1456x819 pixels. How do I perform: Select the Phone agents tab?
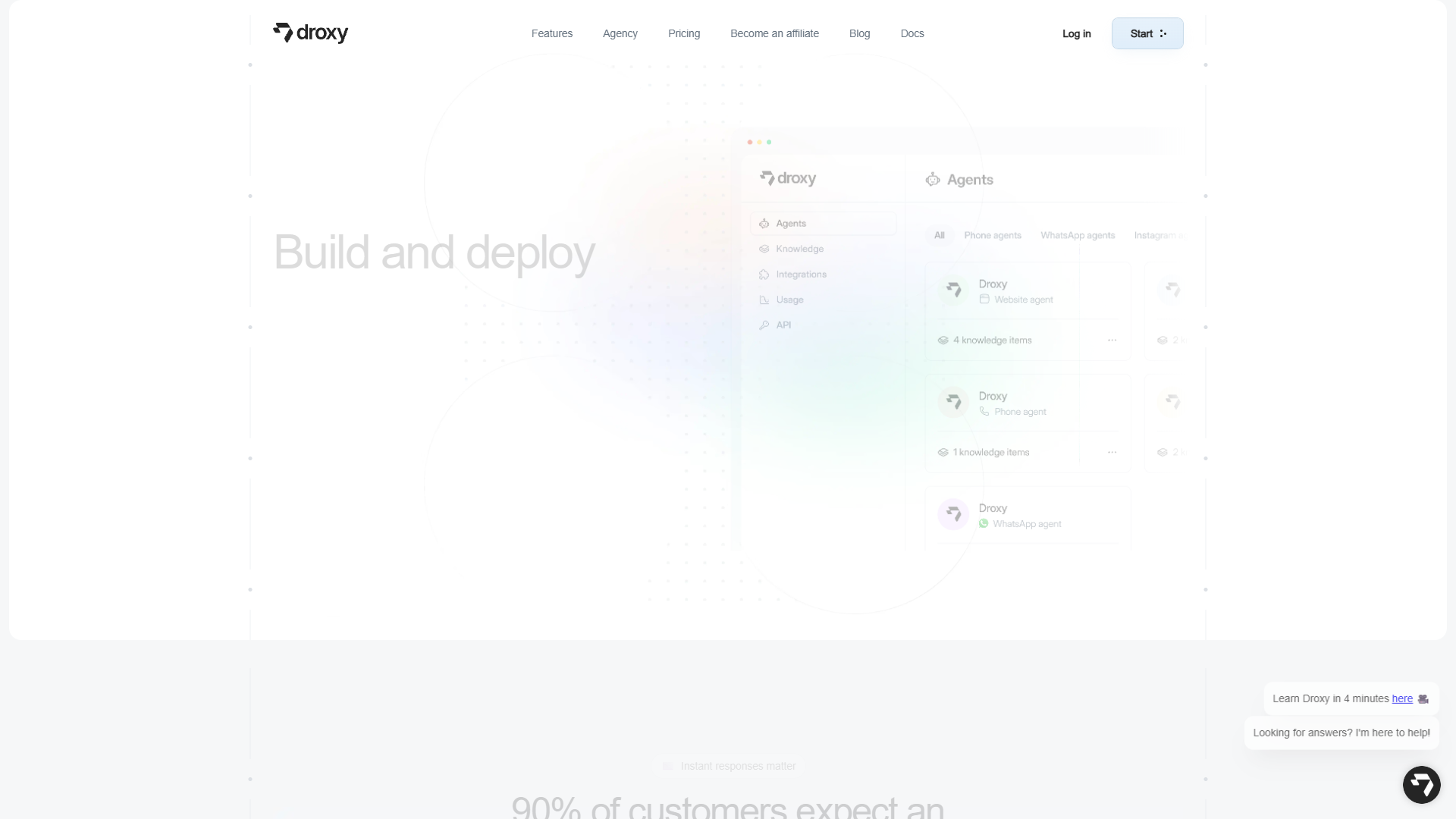993,235
